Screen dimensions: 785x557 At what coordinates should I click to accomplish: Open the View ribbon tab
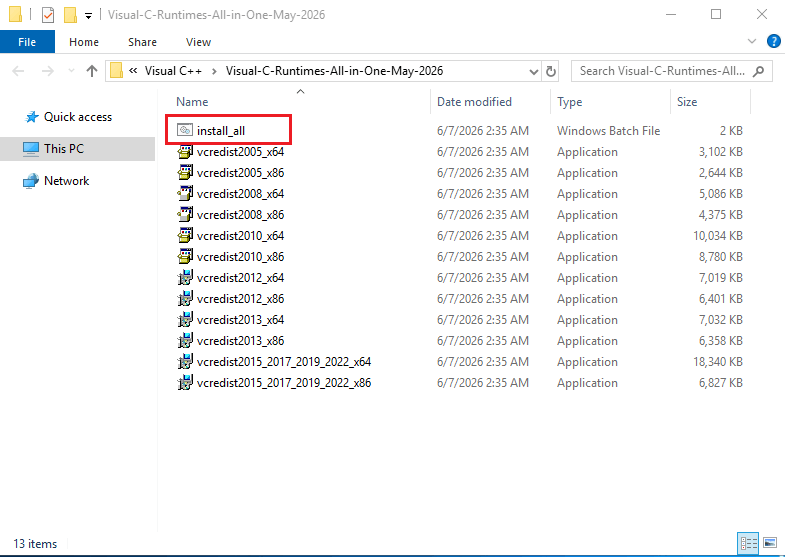pos(198,42)
